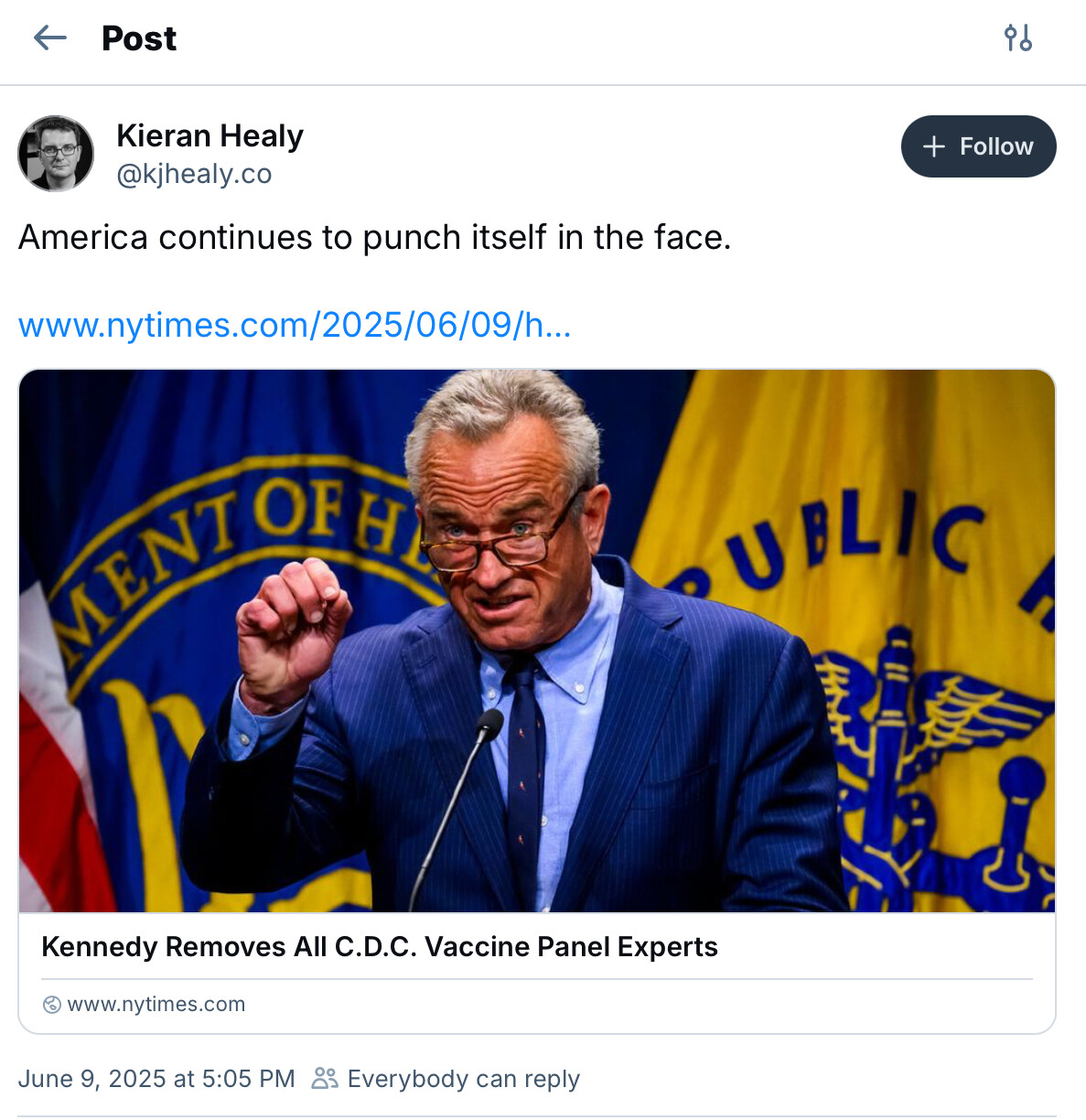
Task: Click the June 9, 2025 timestamp
Action: point(156,1079)
